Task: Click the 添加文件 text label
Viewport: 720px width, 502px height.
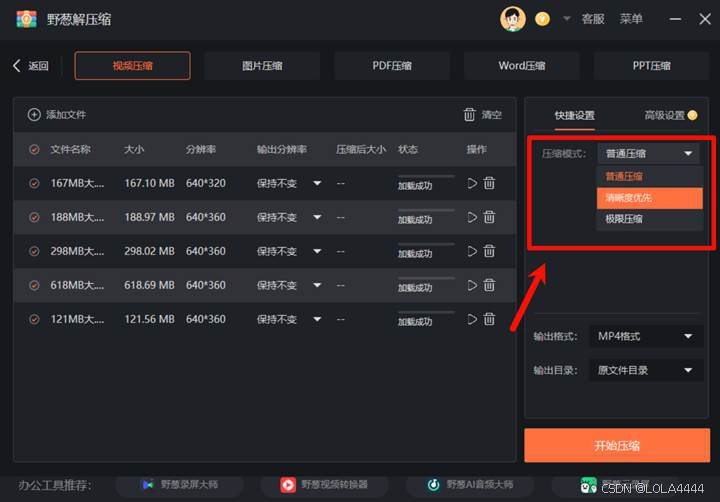Action: (66, 114)
